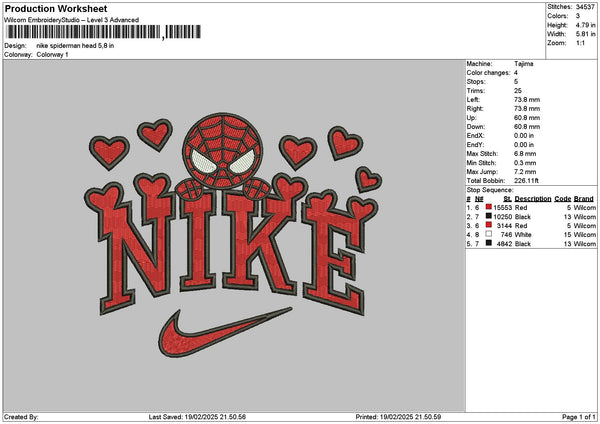Viewport: 600px width, 424px height.
Task: Click 'Last Saved: 19/02/2025 21.50.56' text
Action: (197, 417)
